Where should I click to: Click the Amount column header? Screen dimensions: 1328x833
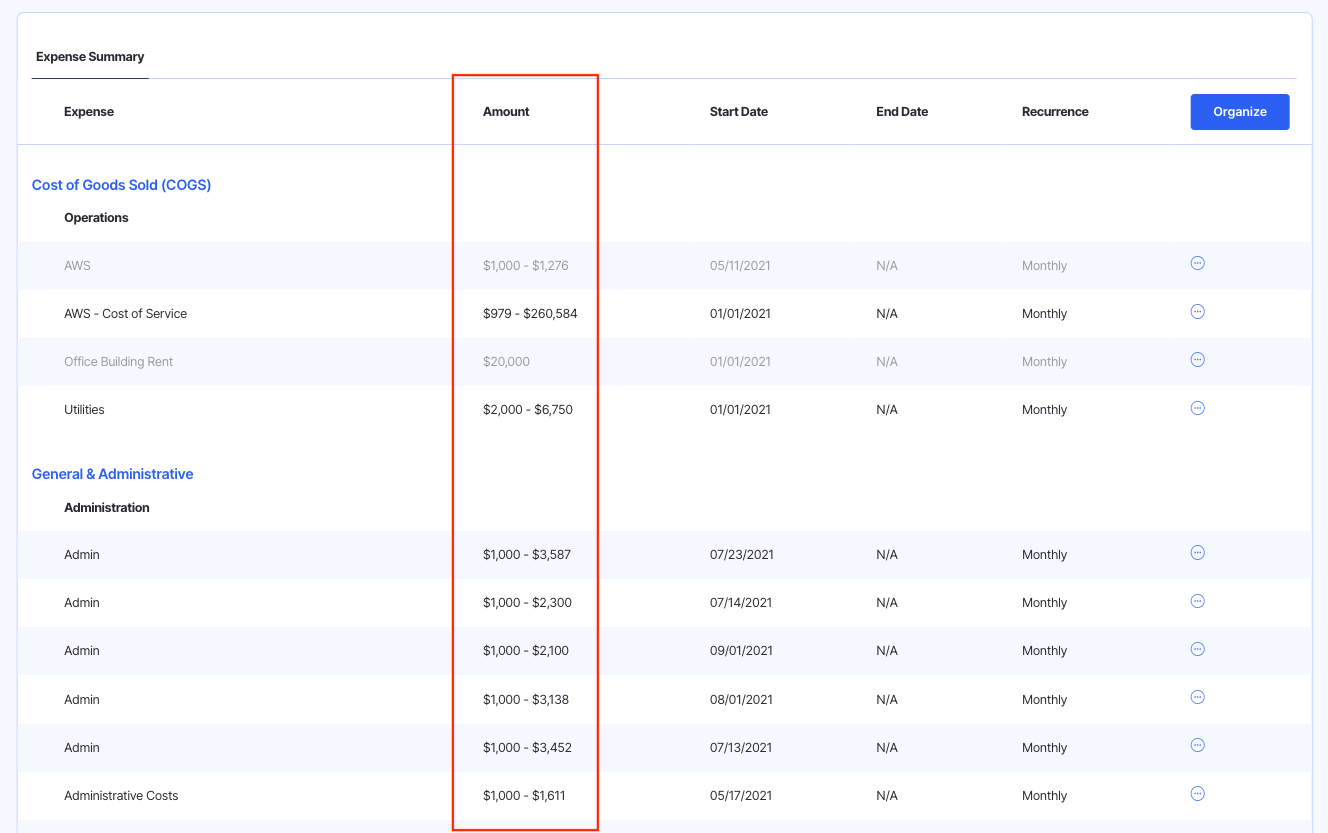point(506,112)
